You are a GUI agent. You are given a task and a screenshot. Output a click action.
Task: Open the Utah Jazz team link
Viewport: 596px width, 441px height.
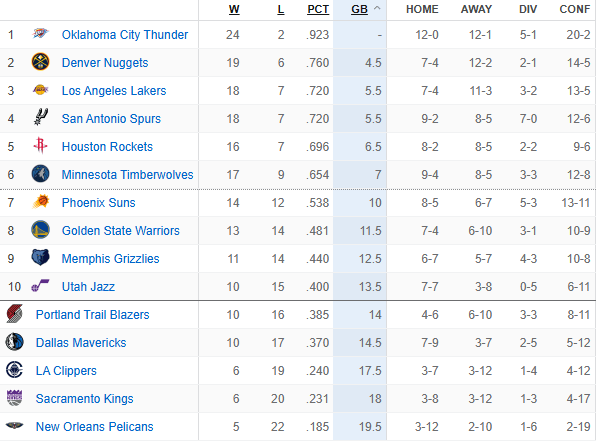click(x=88, y=286)
